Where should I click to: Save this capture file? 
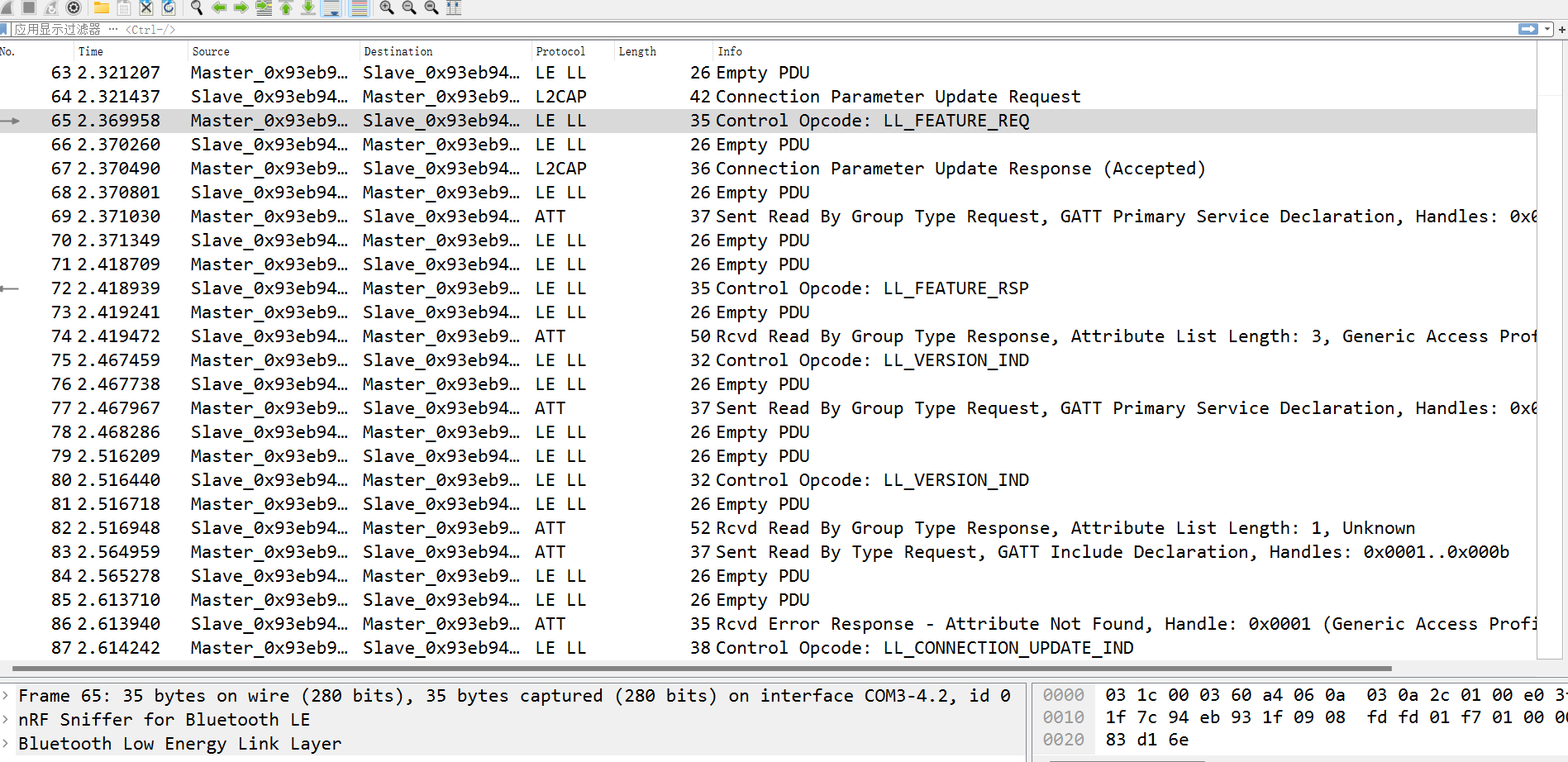pyautogui.click(x=124, y=7)
